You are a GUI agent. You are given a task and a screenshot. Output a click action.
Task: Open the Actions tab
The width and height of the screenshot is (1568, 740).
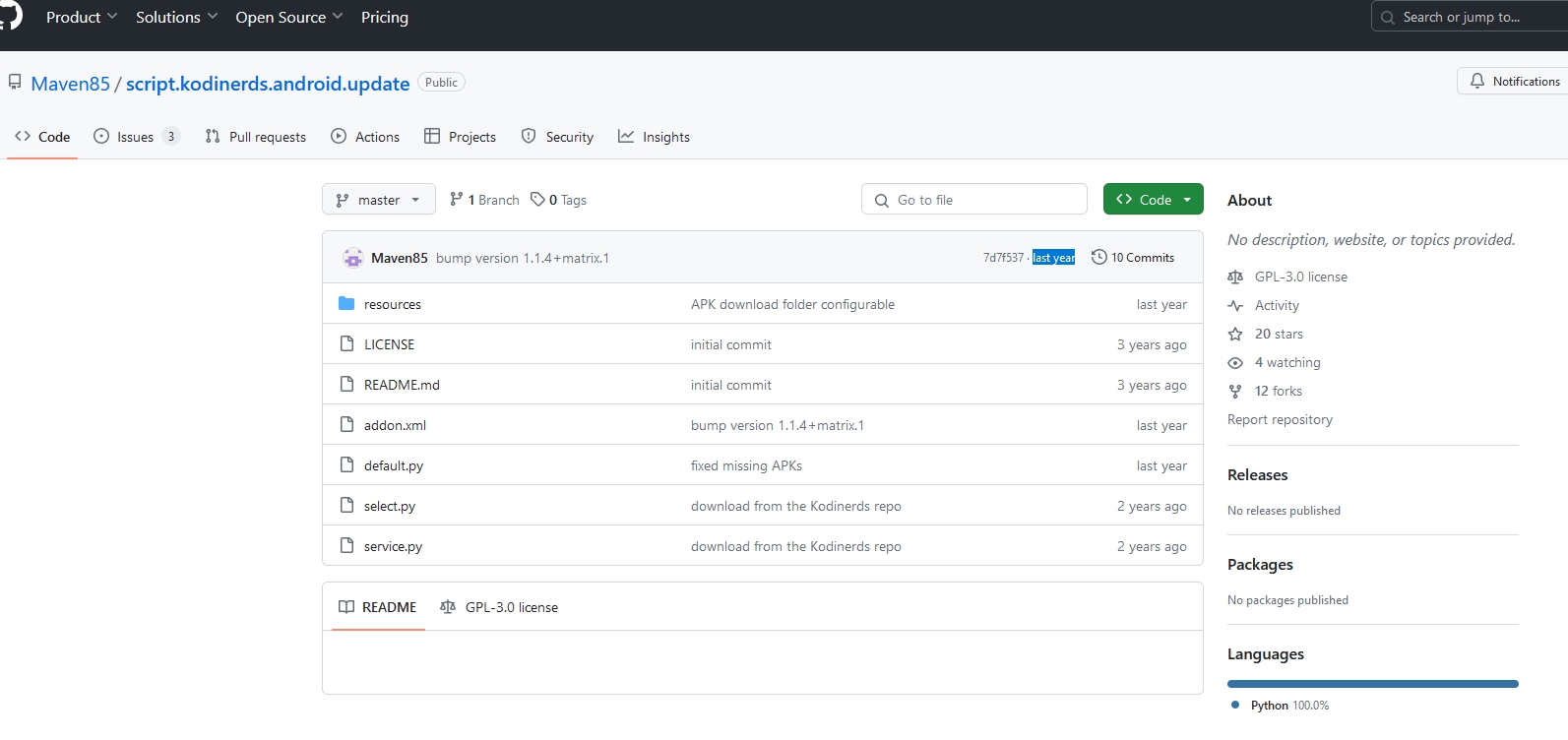(365, 137)
